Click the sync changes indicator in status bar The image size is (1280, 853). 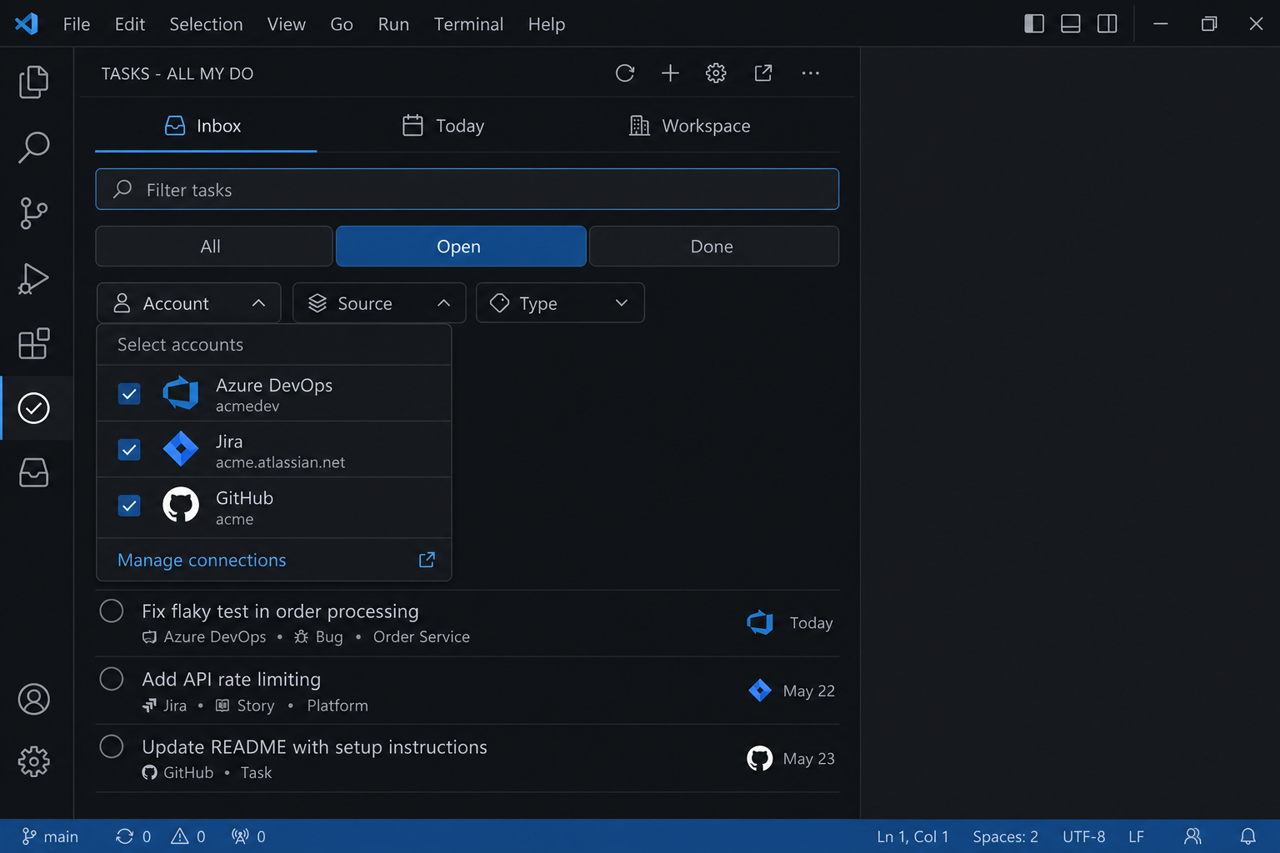133,836
